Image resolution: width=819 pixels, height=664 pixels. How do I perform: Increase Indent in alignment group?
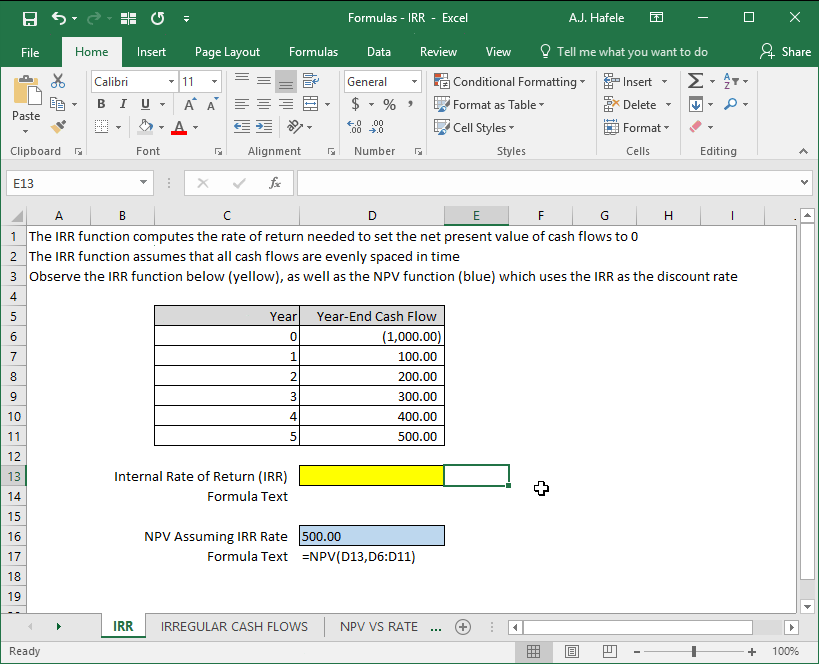pos(264,126)
